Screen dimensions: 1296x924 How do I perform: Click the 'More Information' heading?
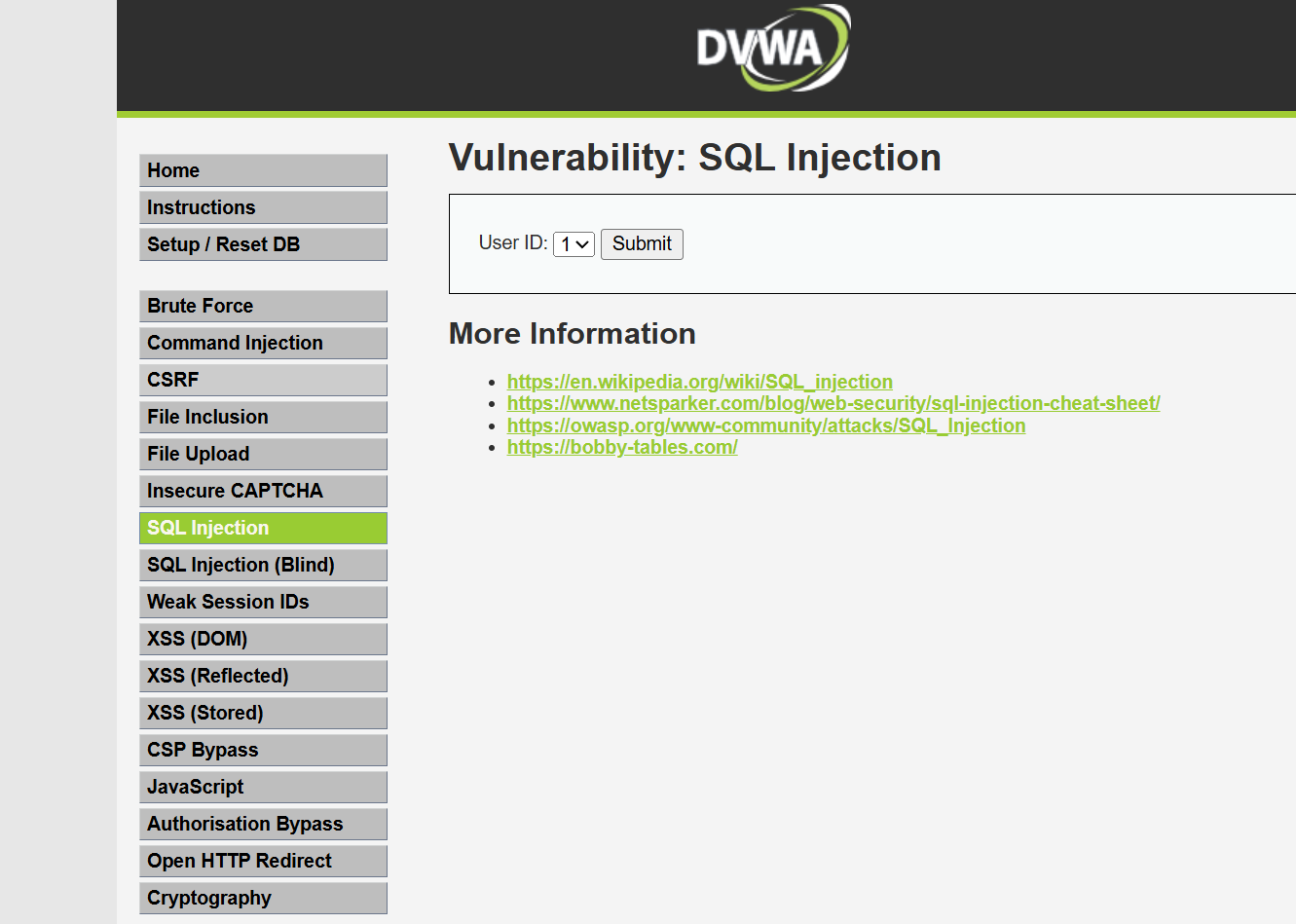573,334
